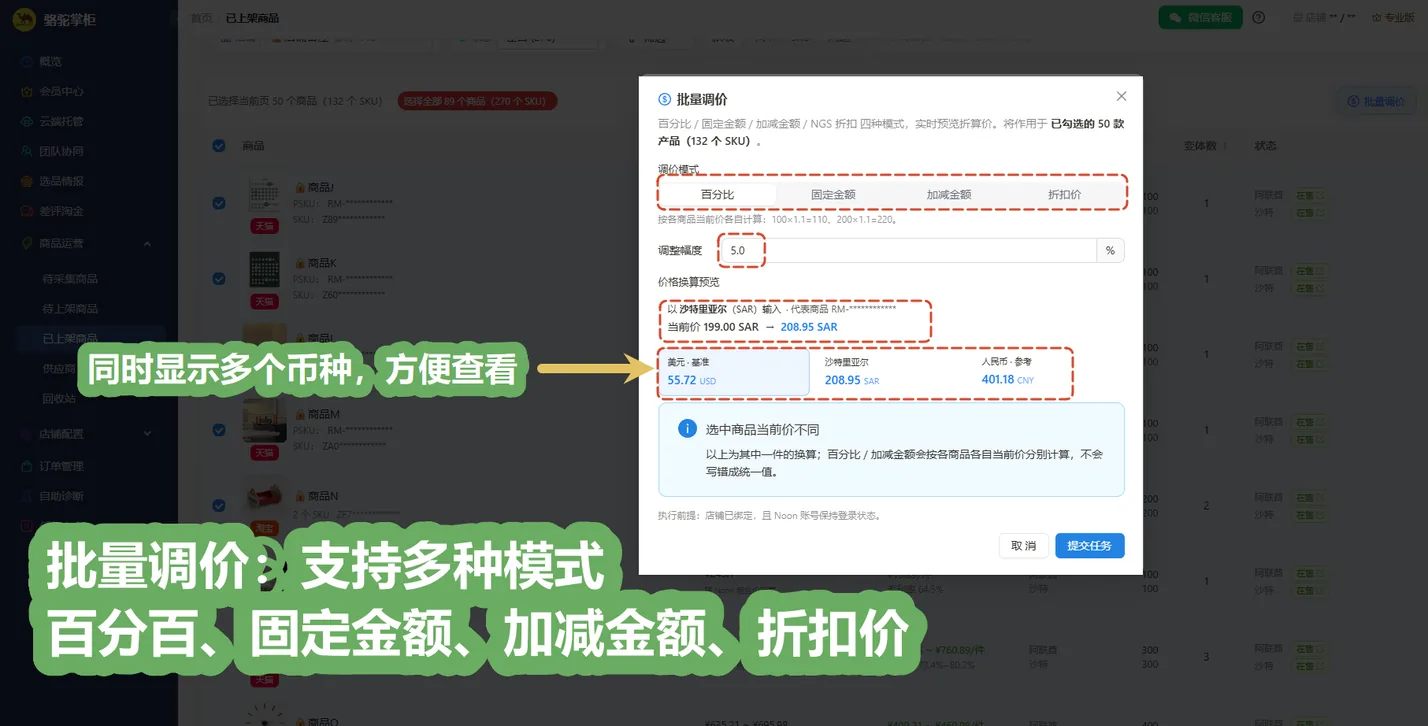Click the 云端托管 sidebar icon

(27, 121)
